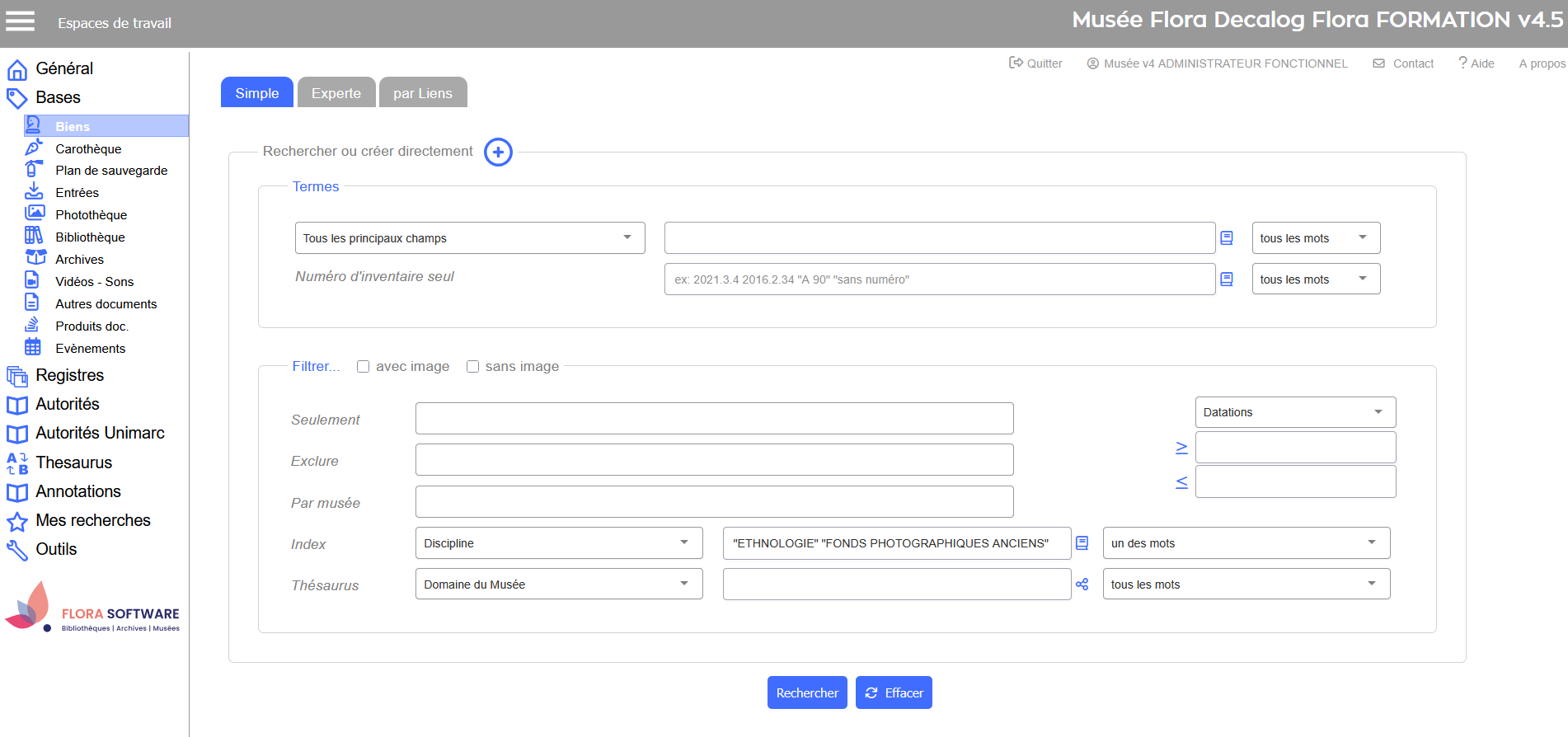1568x737 pixels.
Task: Click the Thésaurus tree link icon
Action: 1082,584
